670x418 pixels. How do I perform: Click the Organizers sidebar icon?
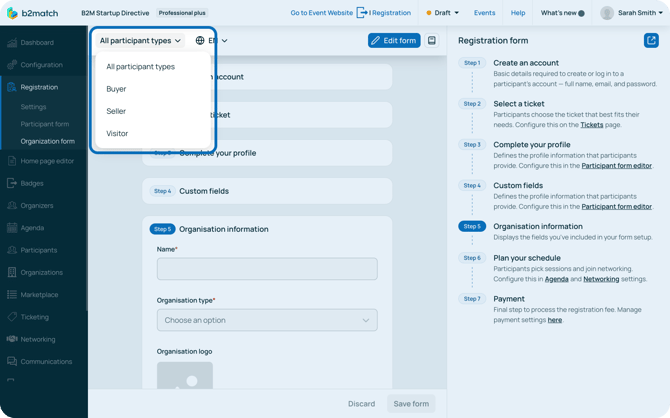(12, 205)
